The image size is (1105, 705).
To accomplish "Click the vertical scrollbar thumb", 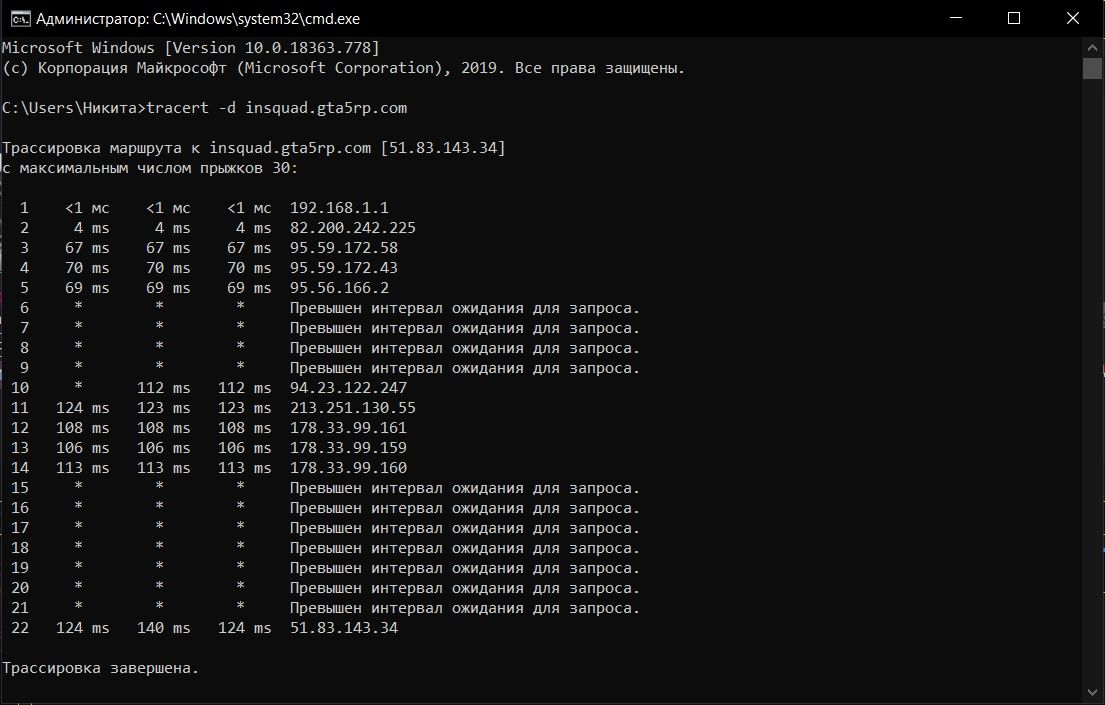I will pos(1092,68).
